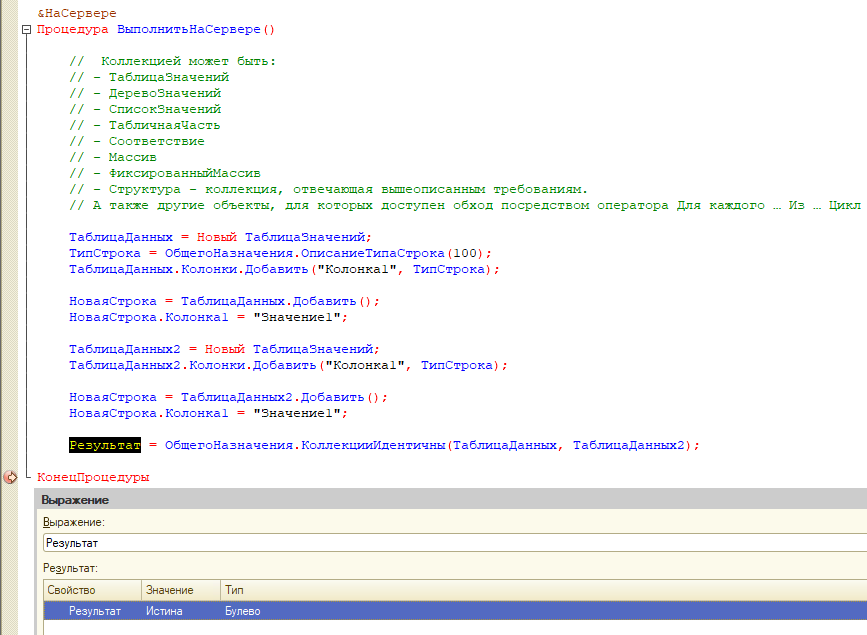
Task: Click the КоллекцииИдентичны method name
Action: pos(374,445)
